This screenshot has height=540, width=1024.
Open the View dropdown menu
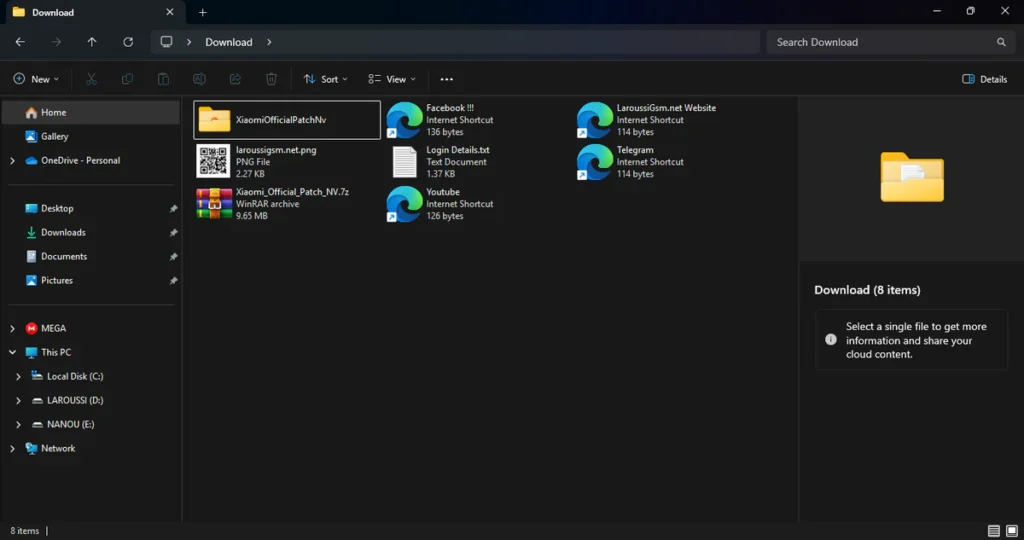pyautogui.click(x=392, y=79)
